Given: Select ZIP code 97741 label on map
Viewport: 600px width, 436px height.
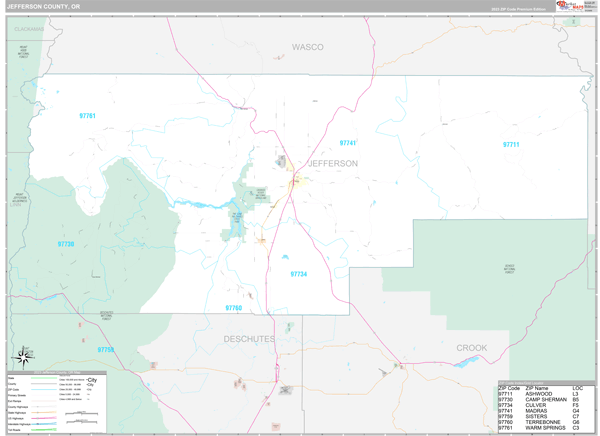Looking at the screenshot, I should point(348,143).
